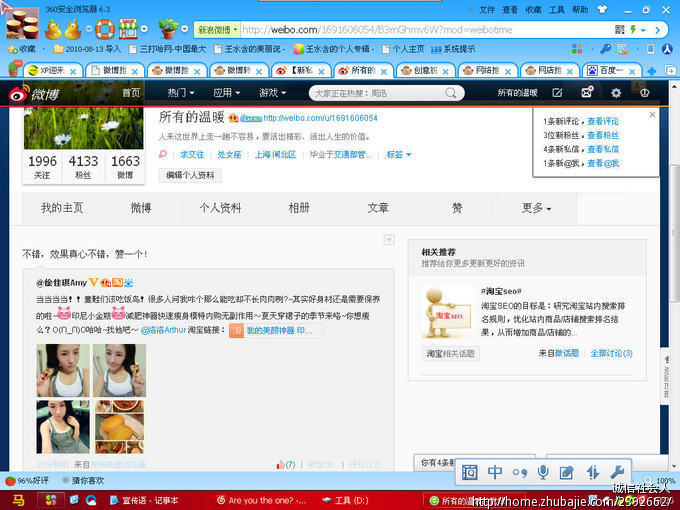This screenshot has width=680, height=510.
Task: Expand the 游戏 dropdown menu
Action: (x=272, y=93)
